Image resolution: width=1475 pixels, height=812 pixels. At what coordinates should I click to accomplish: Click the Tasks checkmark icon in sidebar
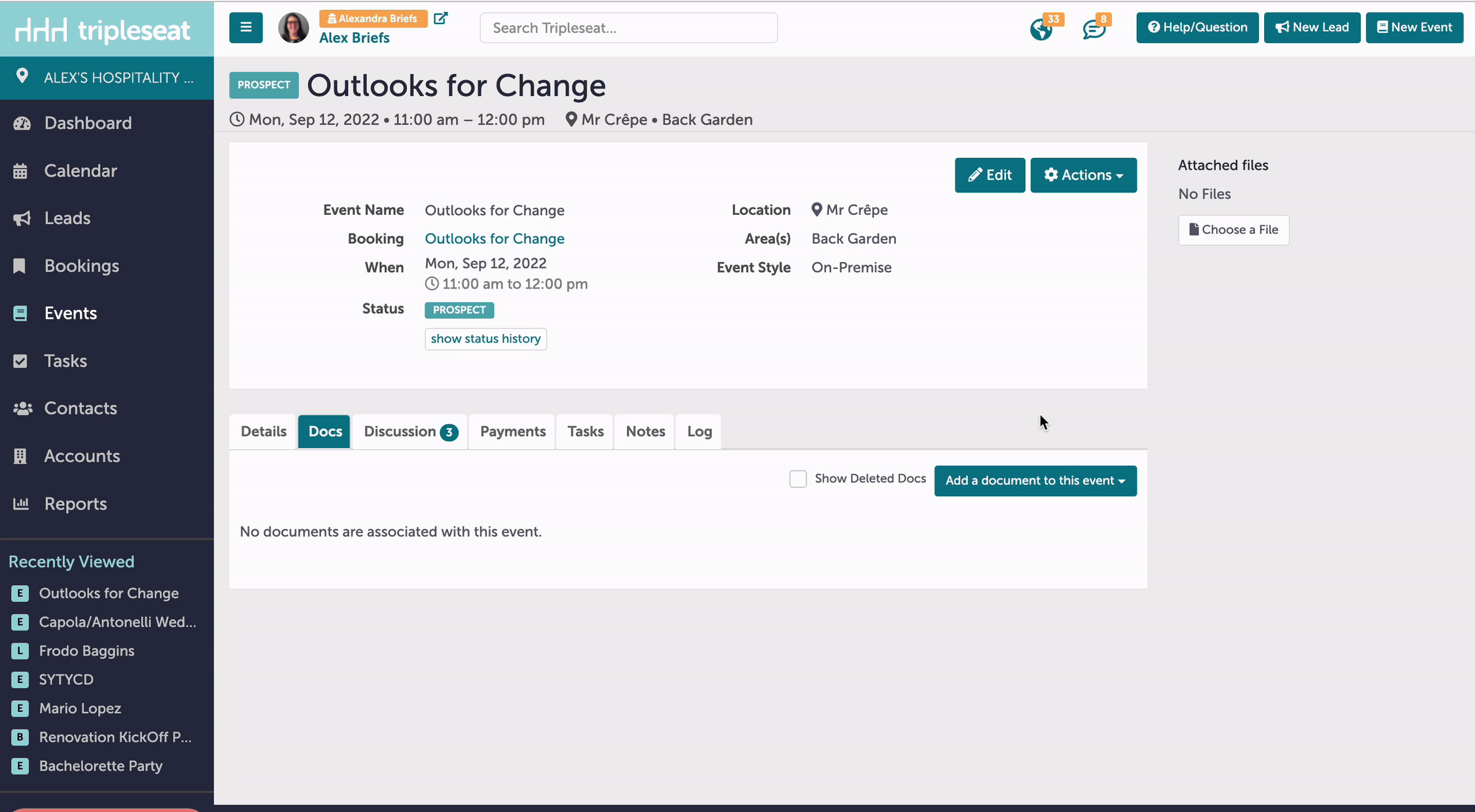[x=20, y=361]
